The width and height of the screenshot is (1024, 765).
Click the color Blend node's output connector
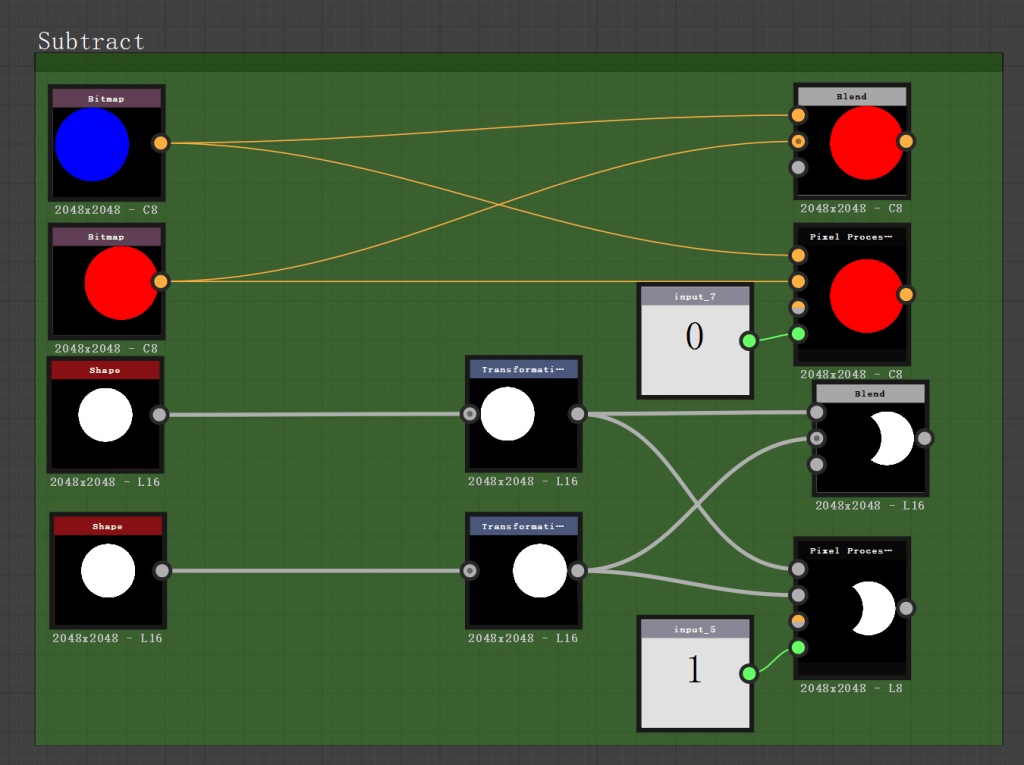[906, 141]
